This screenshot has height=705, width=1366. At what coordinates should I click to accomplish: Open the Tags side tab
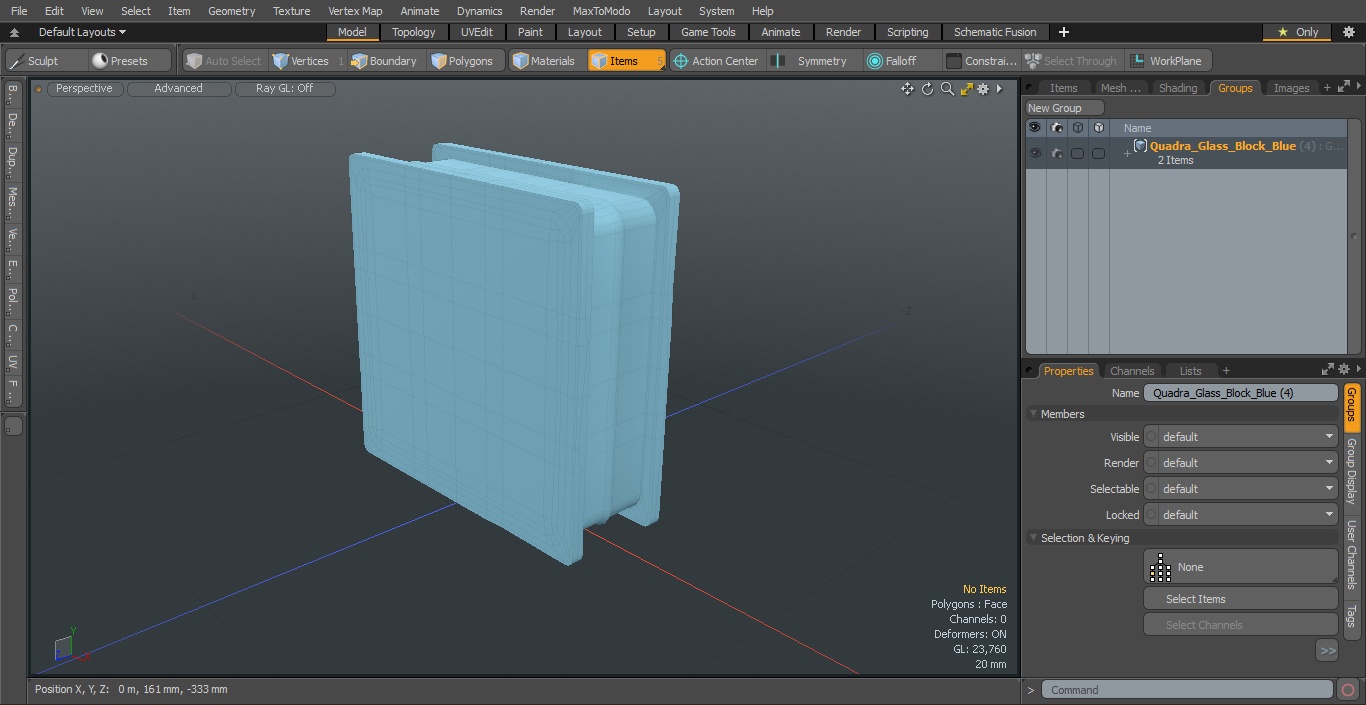coord(1351,617)
